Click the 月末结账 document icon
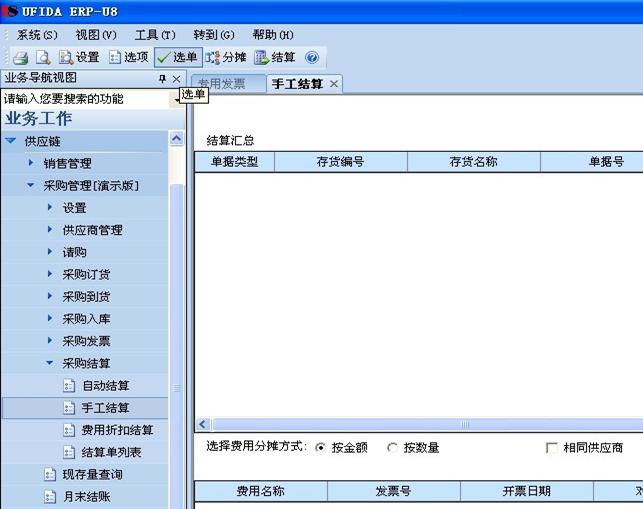The width and height of the screenshot is (643, 509). (50, 497)
